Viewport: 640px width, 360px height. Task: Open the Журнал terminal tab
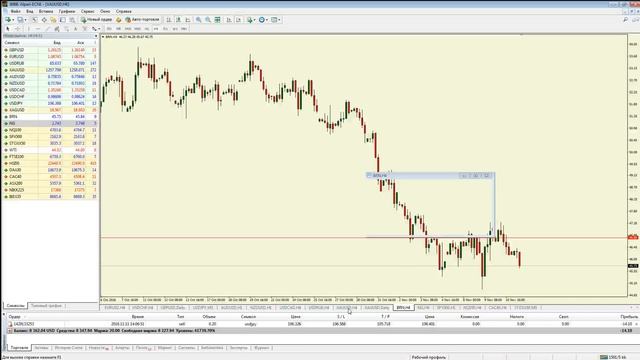point(262,348)
